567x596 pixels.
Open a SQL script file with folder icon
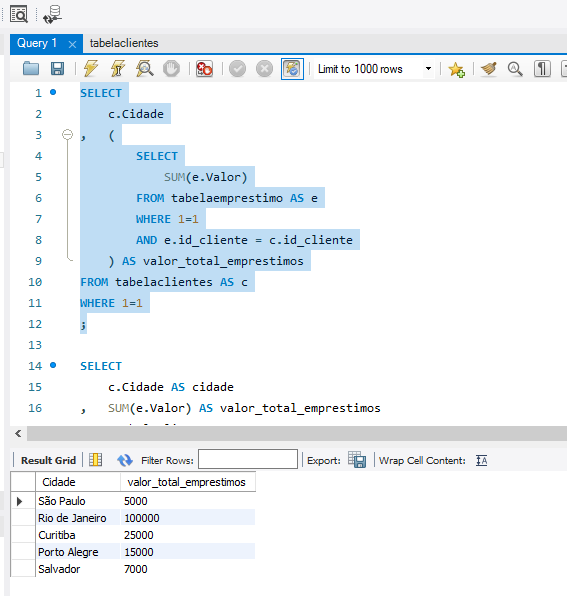(x=31, y=69)
